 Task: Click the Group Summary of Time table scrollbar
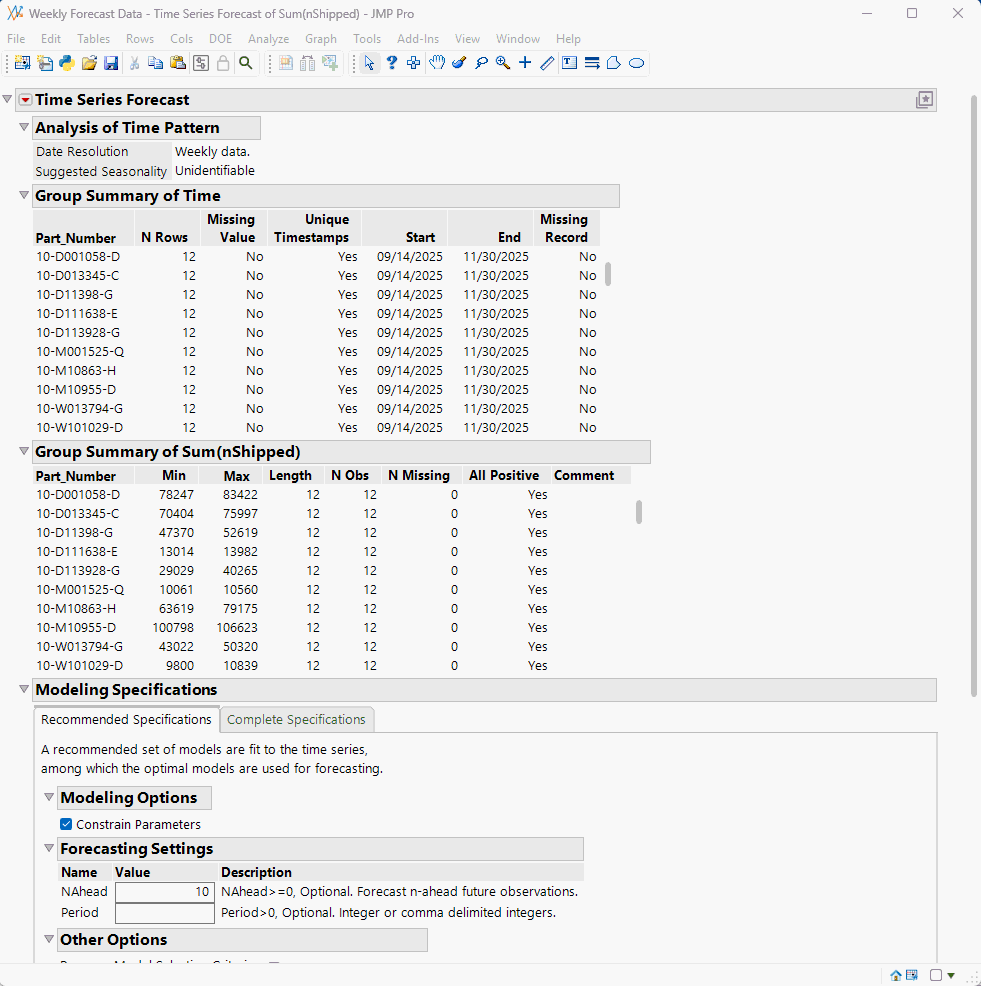(x=607, y=274)
